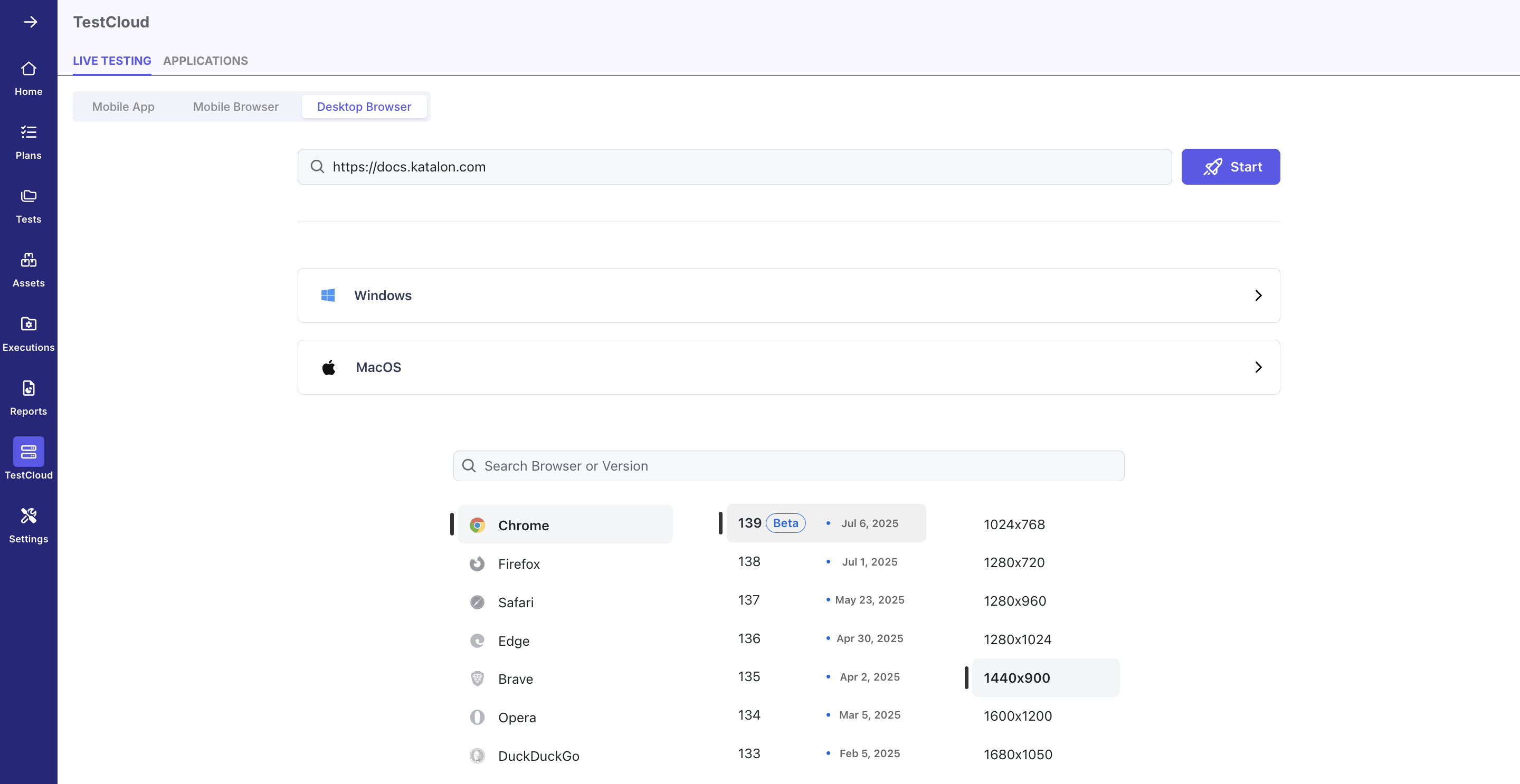
Task: Open the Windows OS row
Action: (788, 295)
